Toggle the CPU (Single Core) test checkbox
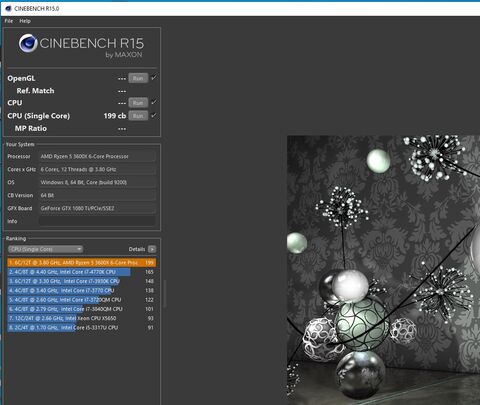The width and height of the screenshot is (480, 405). click(x=154, y=115)
